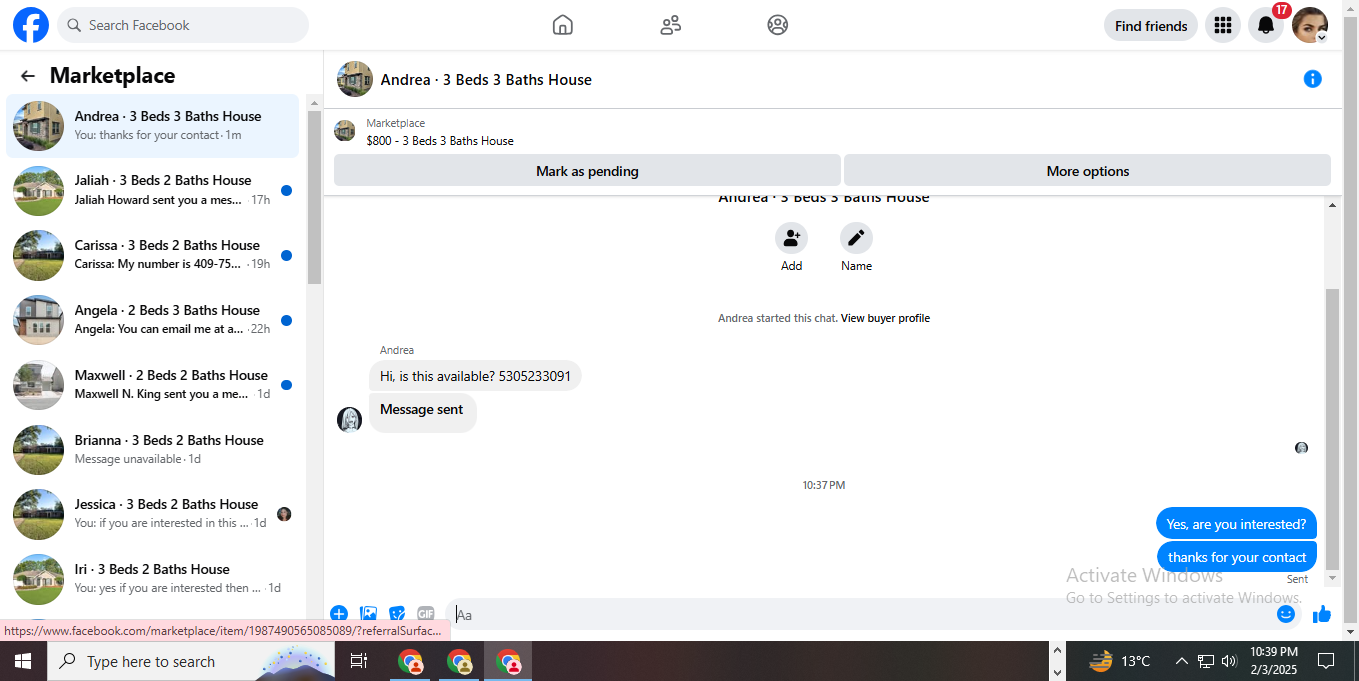Open weather widget showing 13°C
The width and height of the screenshot is (1359, 681).
click(x=1119, y=661)
